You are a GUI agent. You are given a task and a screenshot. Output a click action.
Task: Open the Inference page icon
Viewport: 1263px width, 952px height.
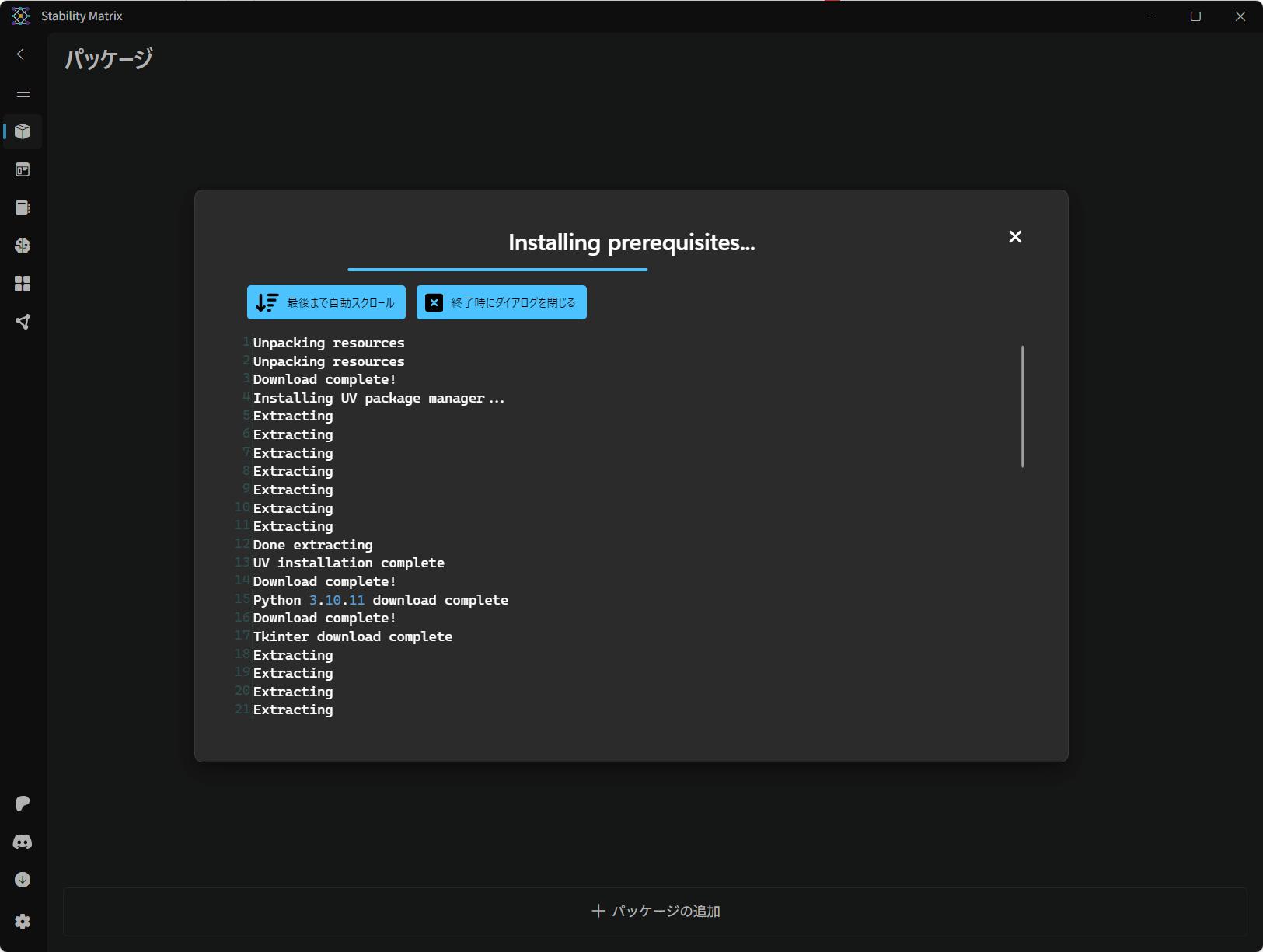[23, 169]
